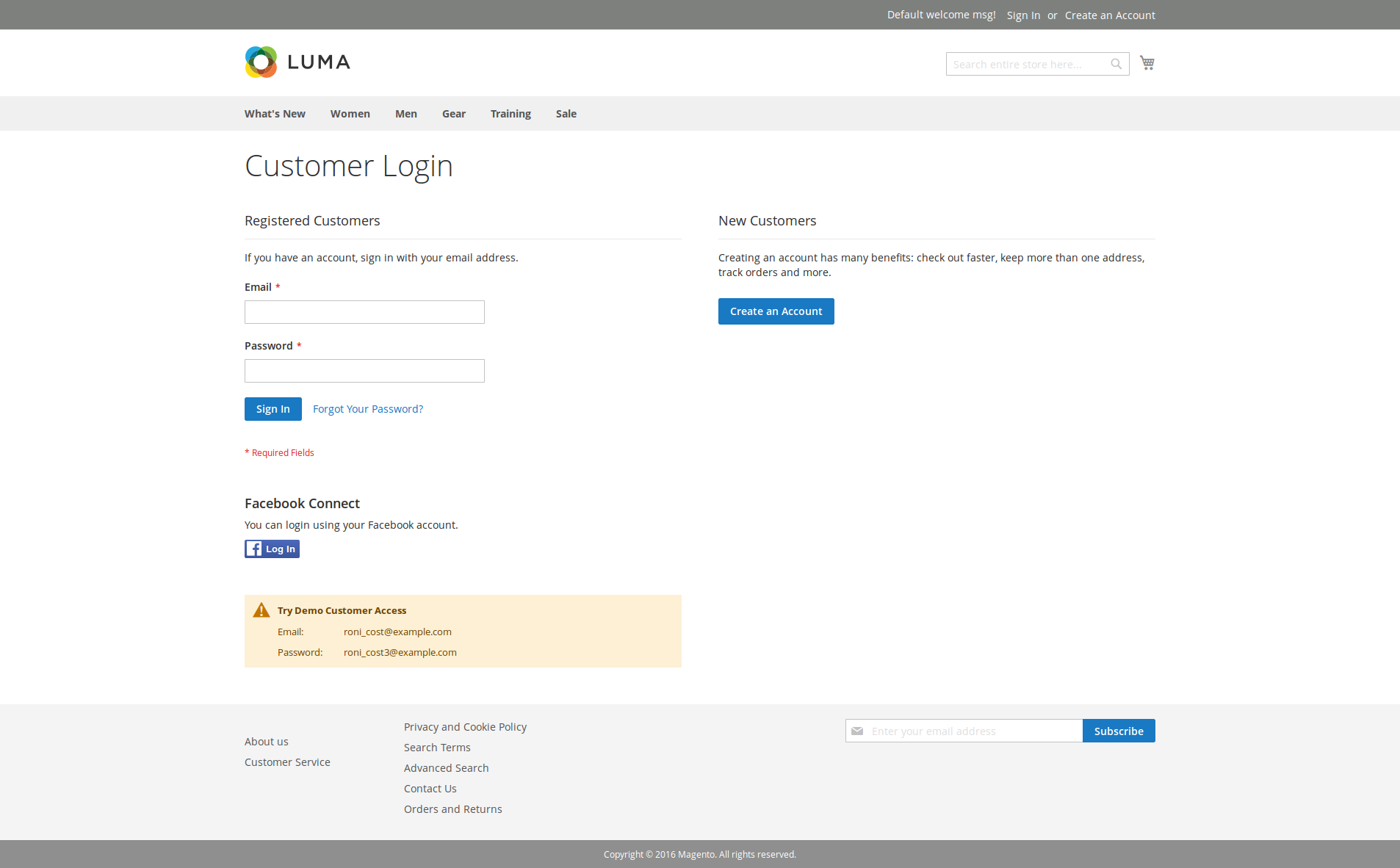Screen dimensions: 1400x868
Task: Open the Training menu item
Action: point(510,114)
